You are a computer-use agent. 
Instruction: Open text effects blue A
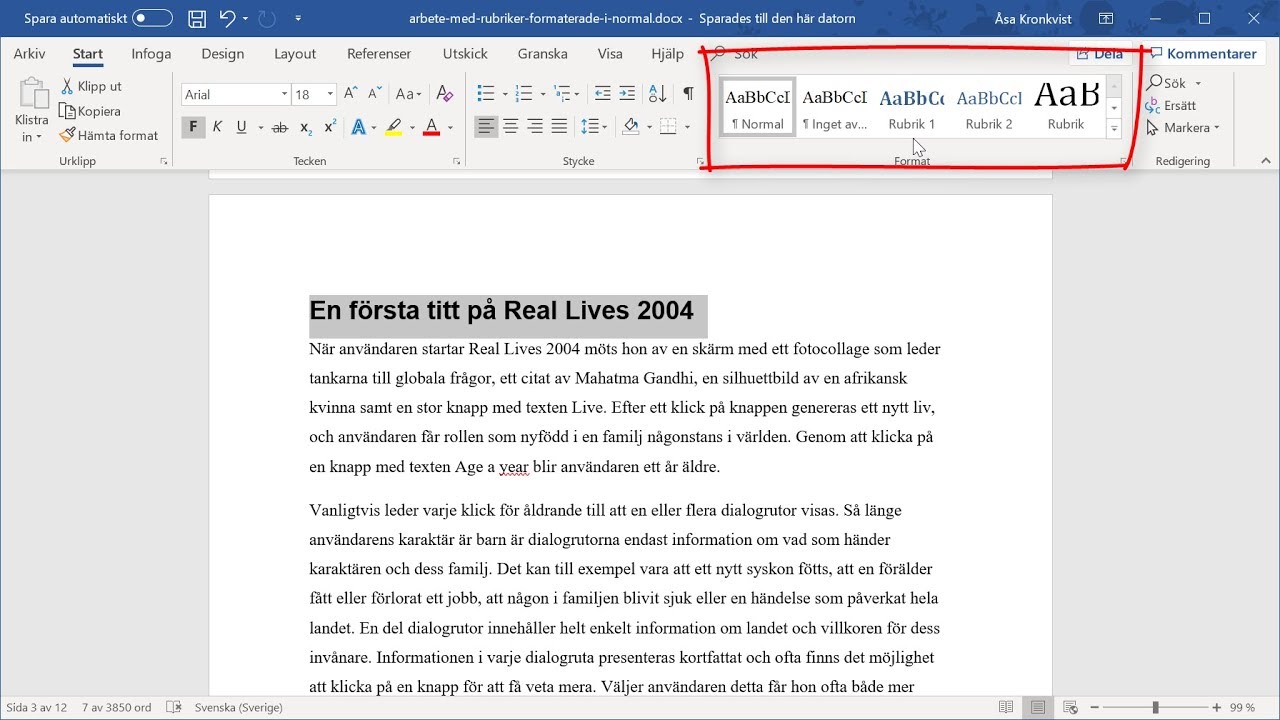click(358, 127)
